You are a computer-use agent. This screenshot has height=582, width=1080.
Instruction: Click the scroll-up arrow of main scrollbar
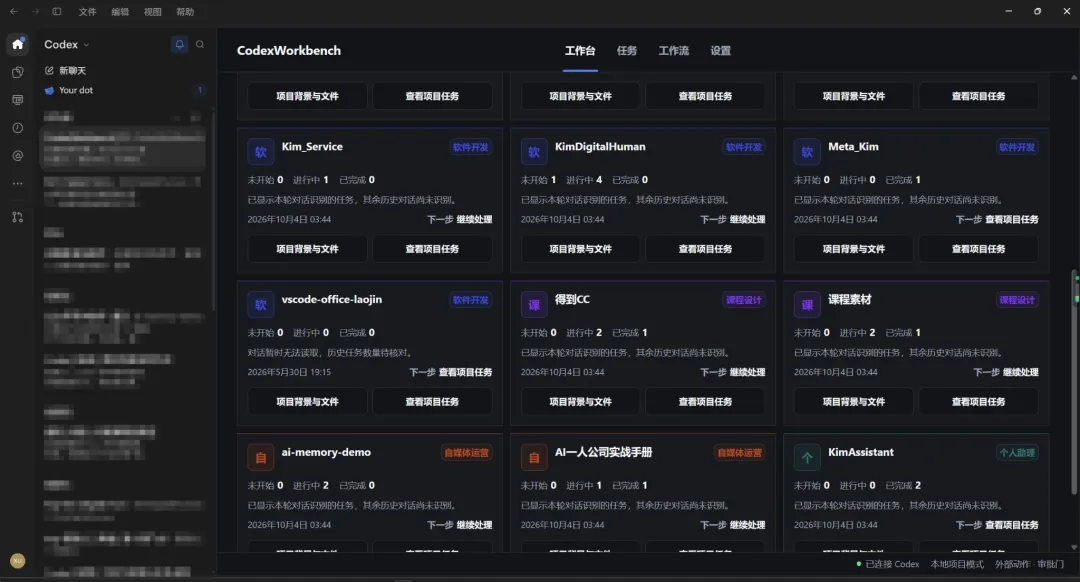coord(1074,78)
